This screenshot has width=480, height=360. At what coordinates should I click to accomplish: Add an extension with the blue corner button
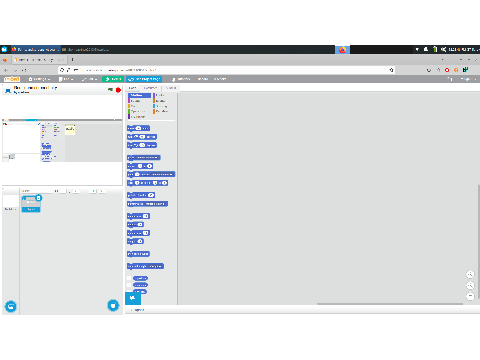pos(133,298)
